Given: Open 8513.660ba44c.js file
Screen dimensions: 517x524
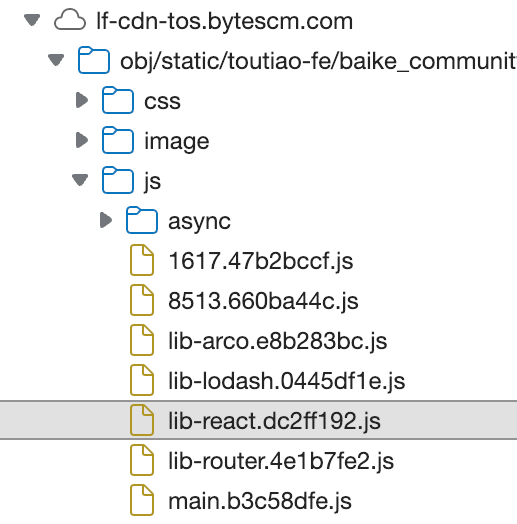Looking at the screenshot, I should 263,301.
